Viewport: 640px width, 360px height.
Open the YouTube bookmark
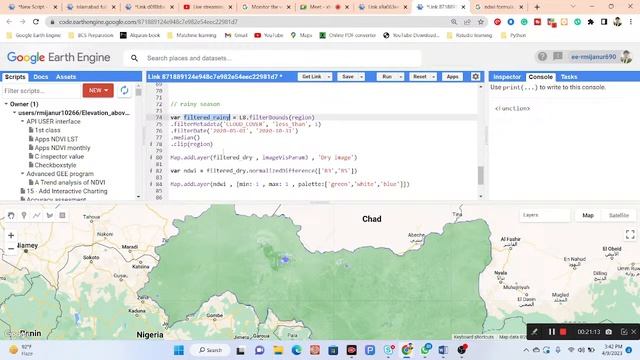tap(269, 36)
